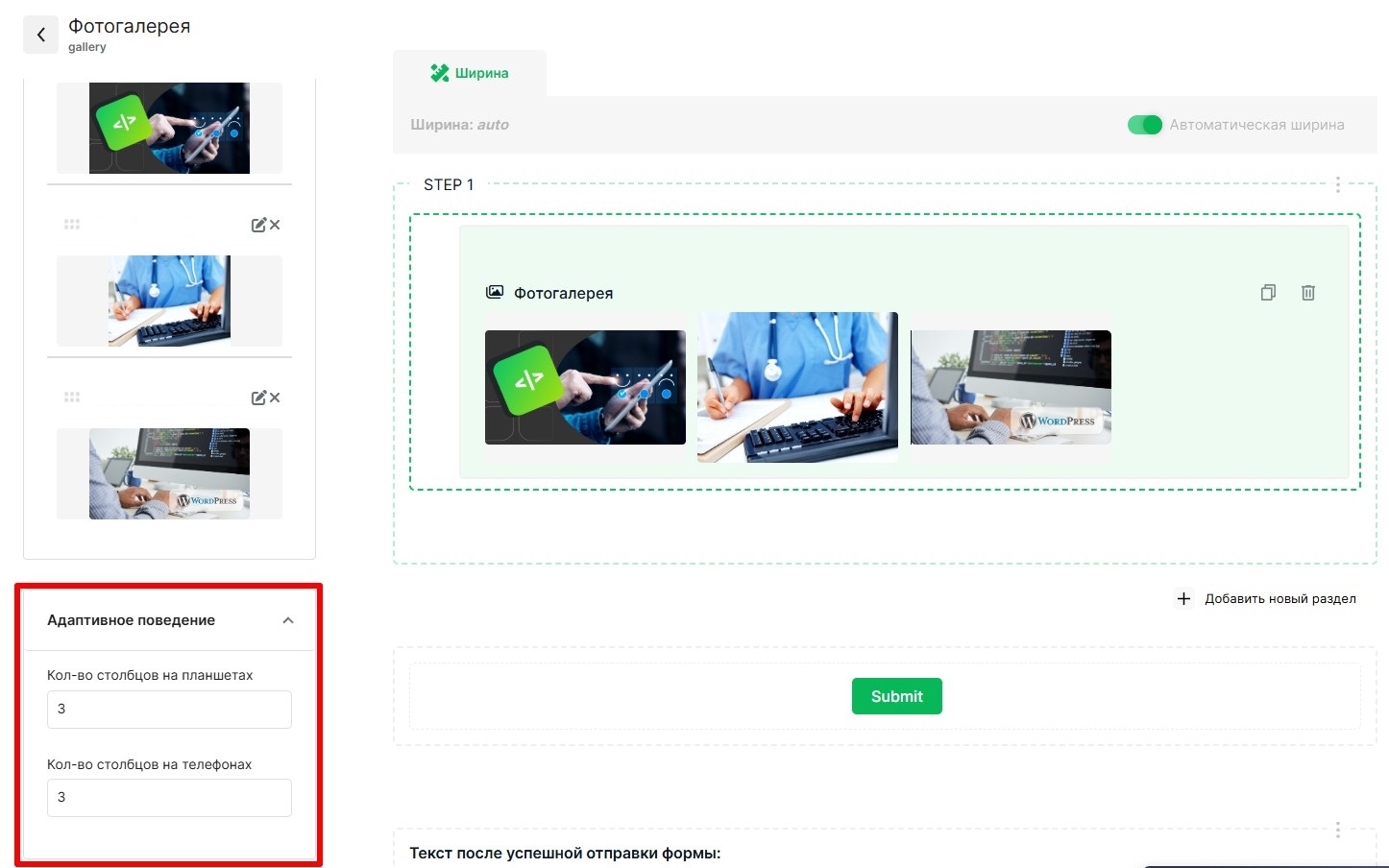Focus the phone columns count field
The height and width of the screenshot is (868, 1389).
169,798
